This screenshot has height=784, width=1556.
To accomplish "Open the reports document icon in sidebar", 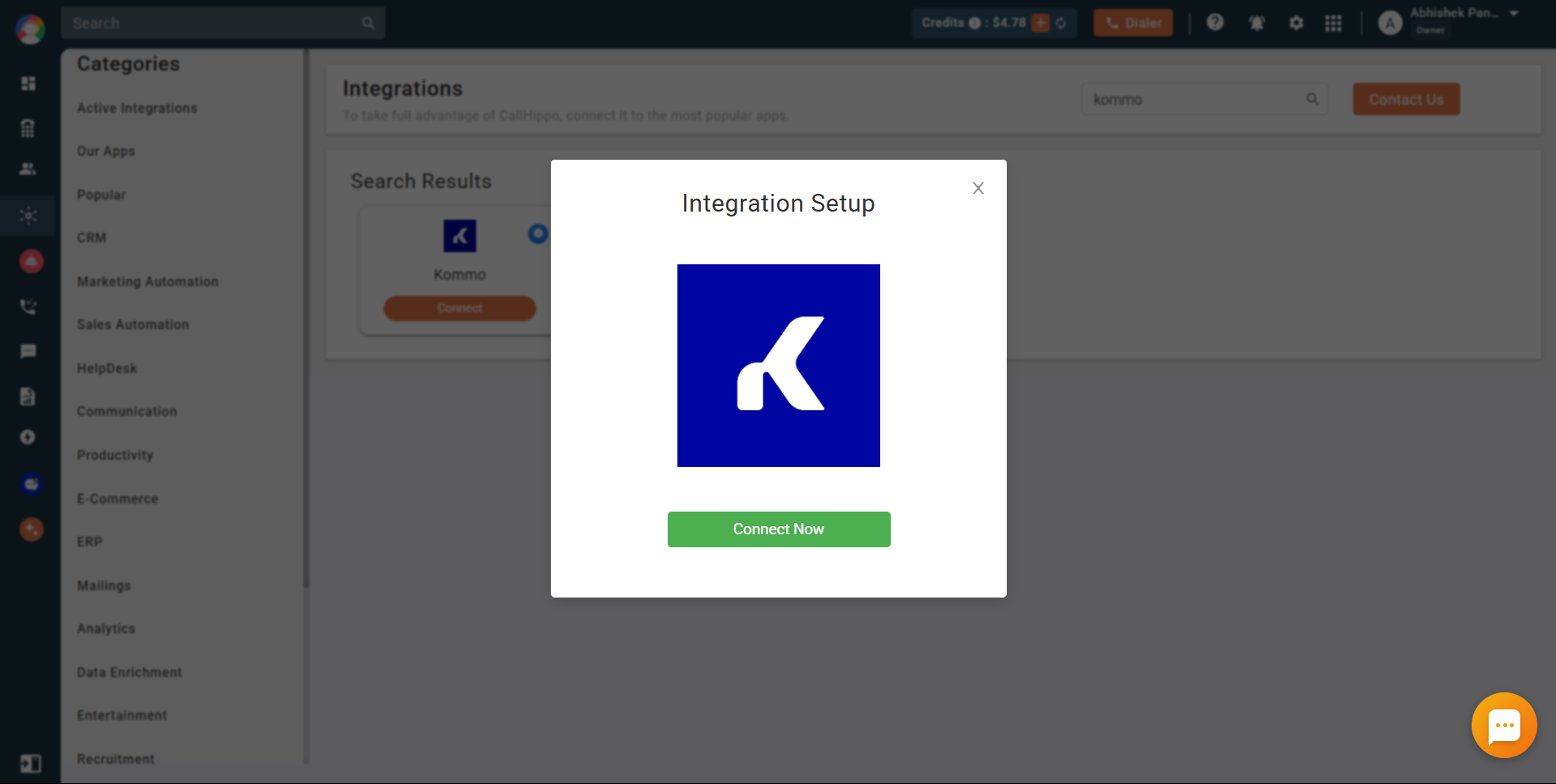I will click(x=28, y=396).
